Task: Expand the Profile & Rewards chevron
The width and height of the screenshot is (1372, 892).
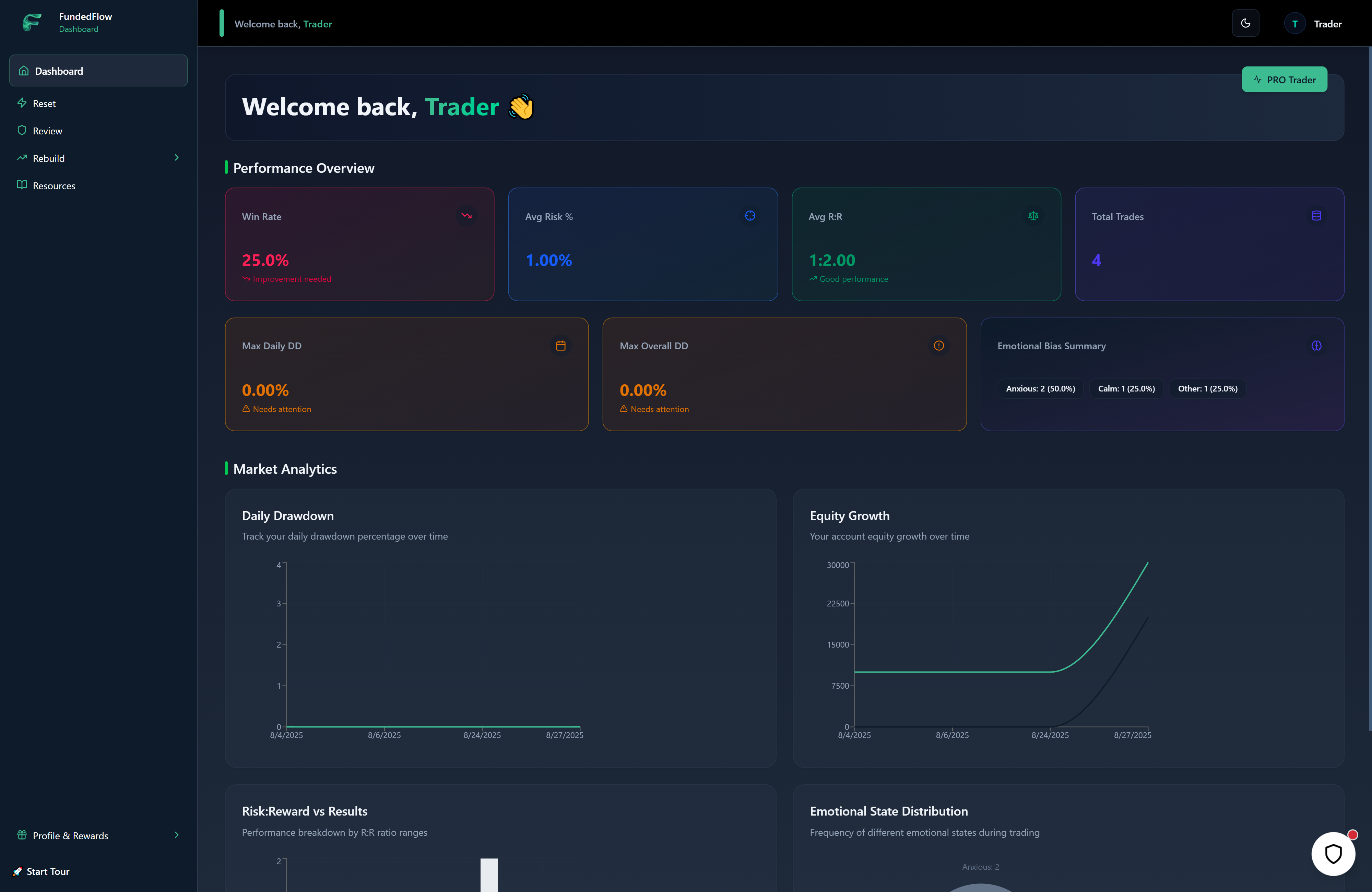Action: pyautogui.click(x=176, y=835)
